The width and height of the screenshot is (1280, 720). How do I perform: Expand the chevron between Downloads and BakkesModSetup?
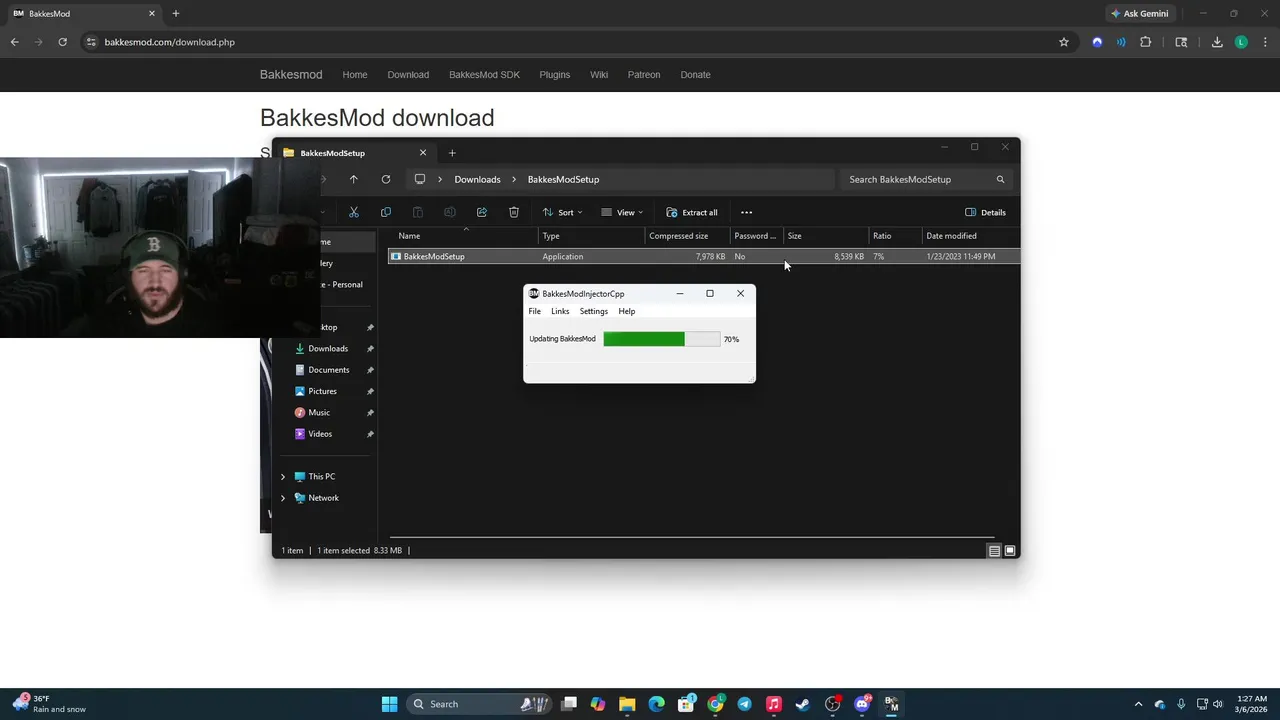pyautogui.click(x=514, y=179)
